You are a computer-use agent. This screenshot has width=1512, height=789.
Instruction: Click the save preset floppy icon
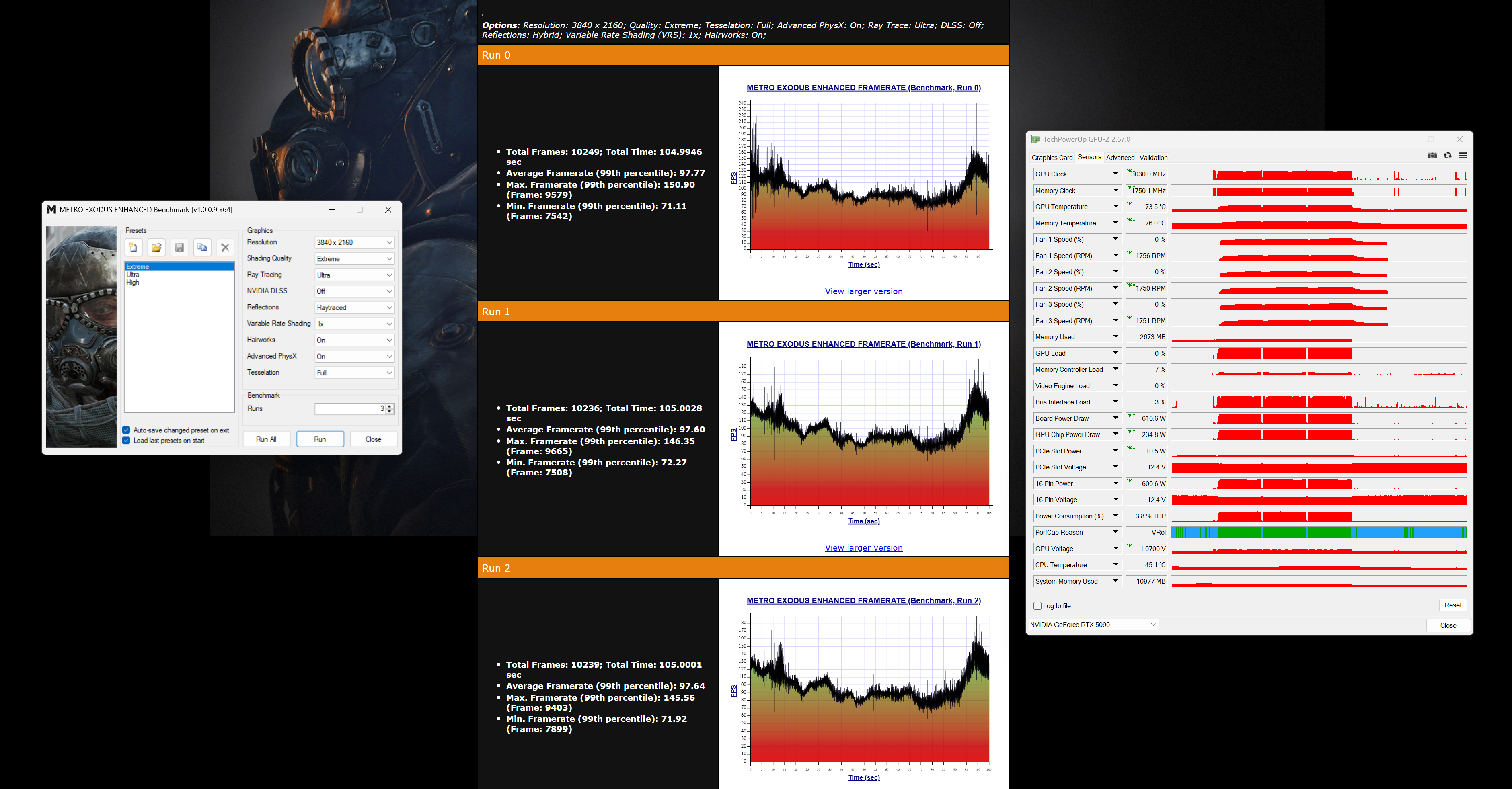(179, 248)
